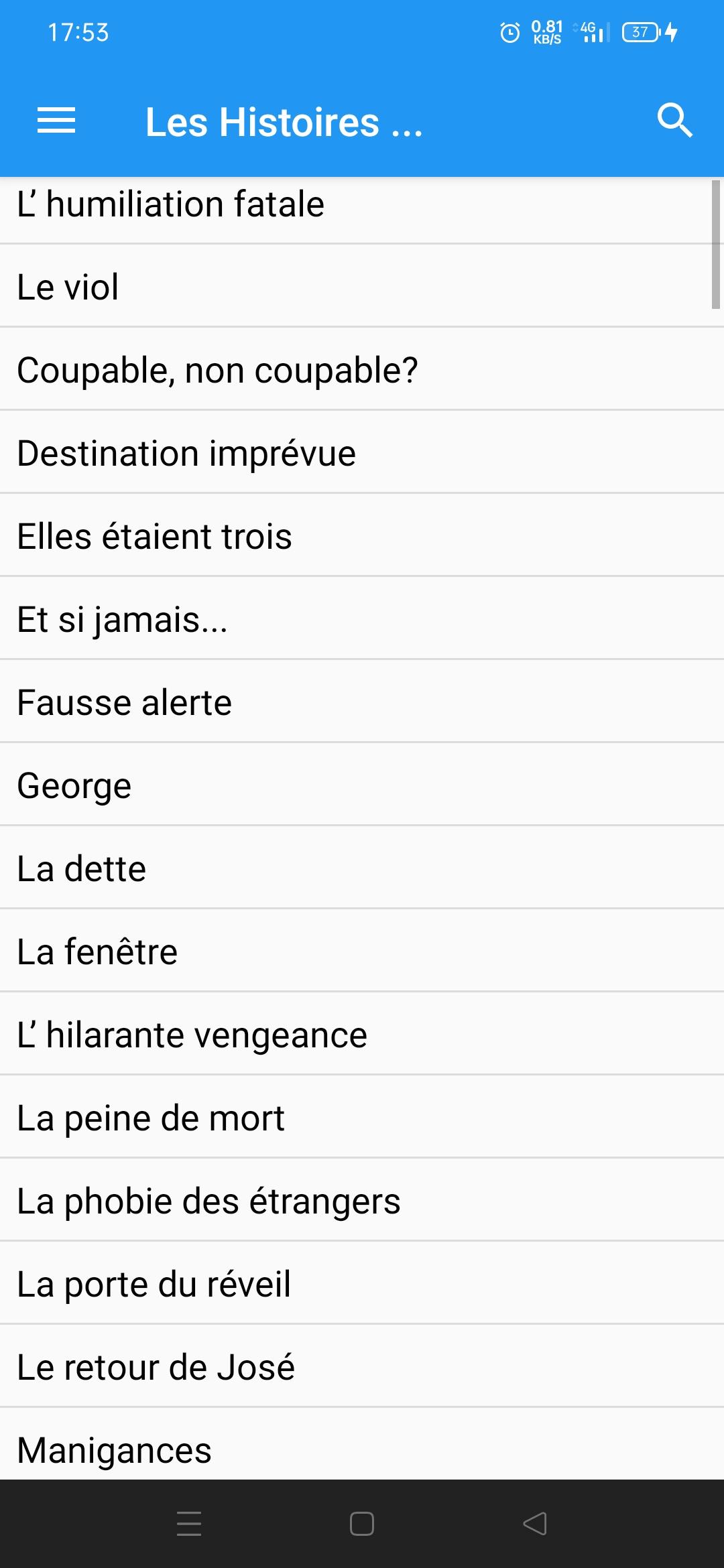
Task: Open recent apps from navigation bar
Action: pyautogui.click(x=189, y=1523)
